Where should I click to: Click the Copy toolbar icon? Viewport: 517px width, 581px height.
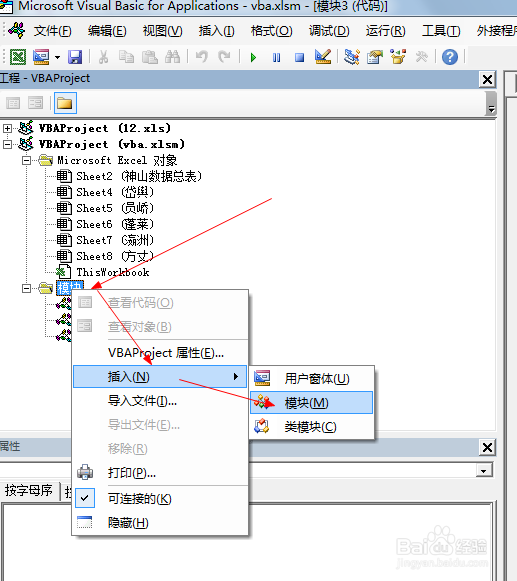[126, 57]
